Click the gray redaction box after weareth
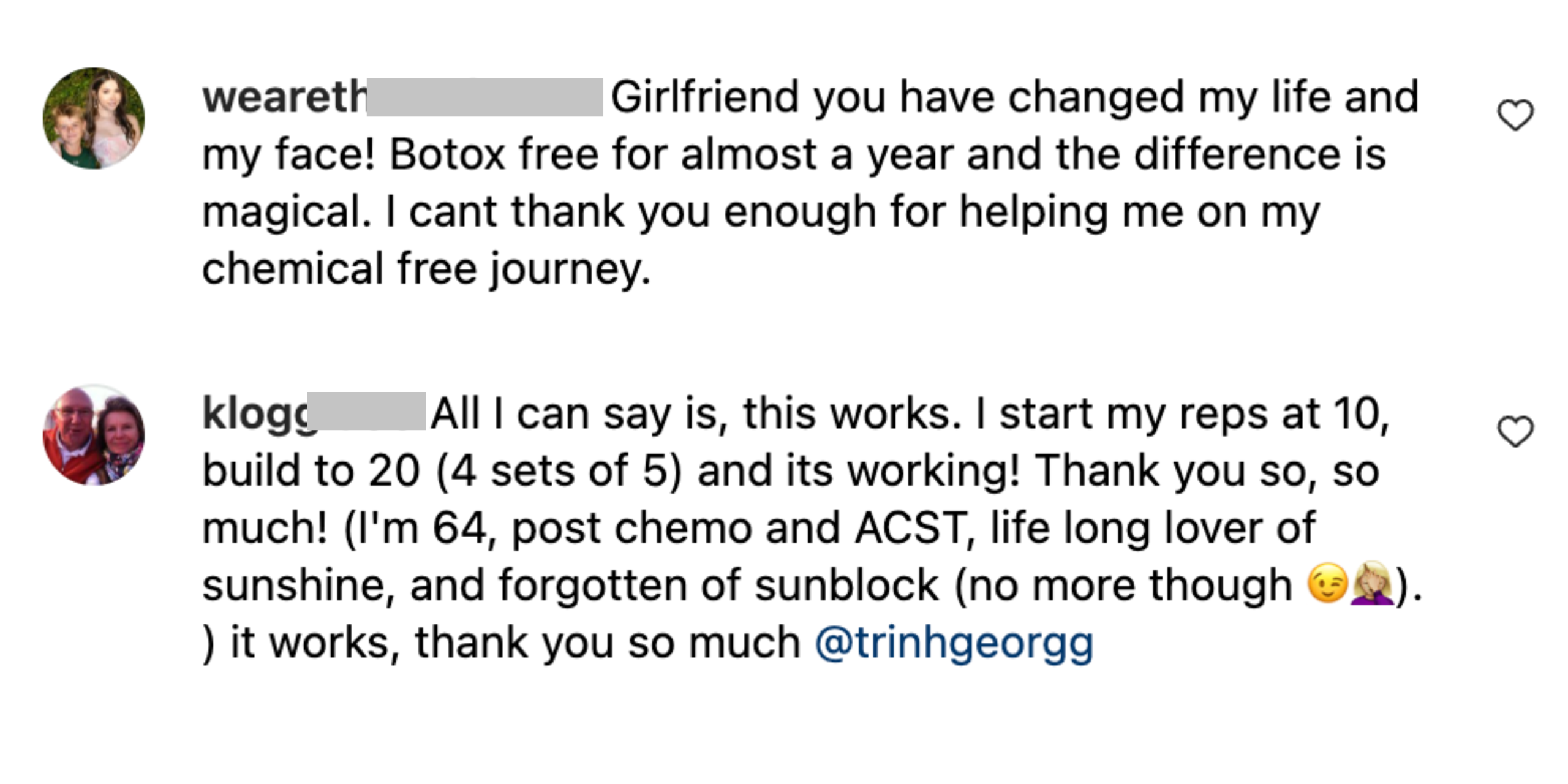 484,97
